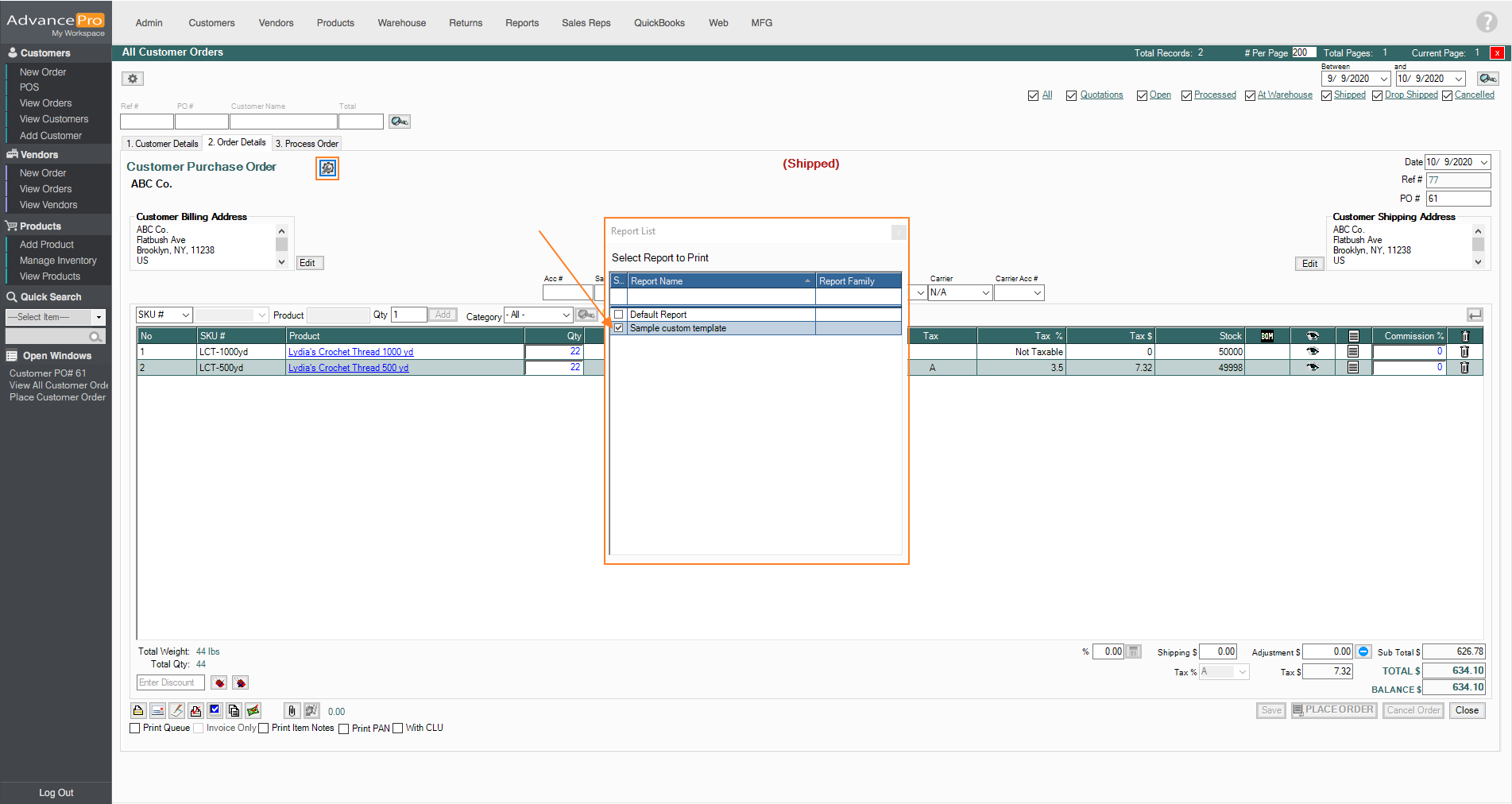
Task: Open Lydia's Crochet Thread 1000 yd link
Action: click(350, 352)
